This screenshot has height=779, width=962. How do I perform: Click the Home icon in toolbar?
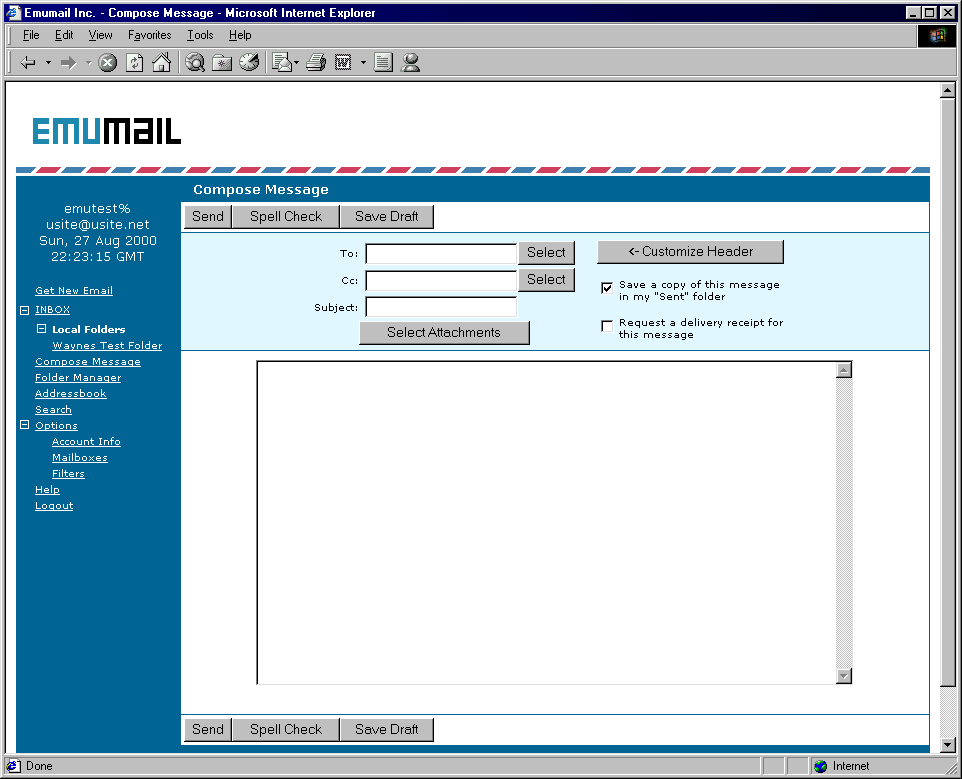point(160,63)
